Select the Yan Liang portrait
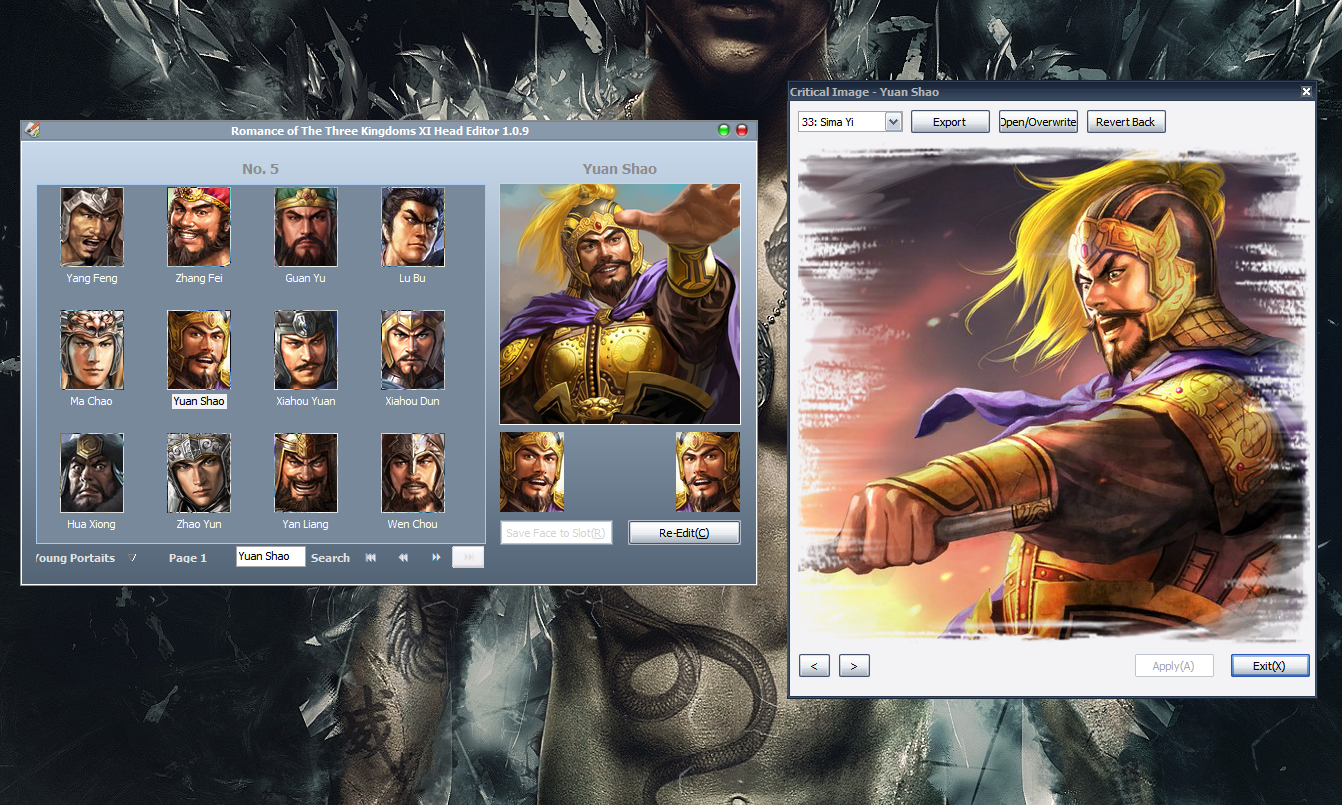Image resolution: width=1342 pixels, height=805 pixels. pos(306,473)
